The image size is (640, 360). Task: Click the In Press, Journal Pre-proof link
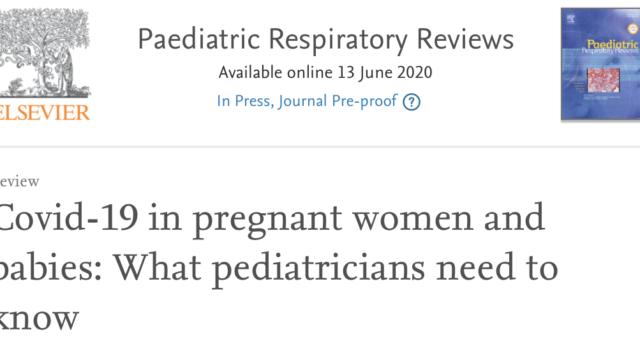coord(307,101)
